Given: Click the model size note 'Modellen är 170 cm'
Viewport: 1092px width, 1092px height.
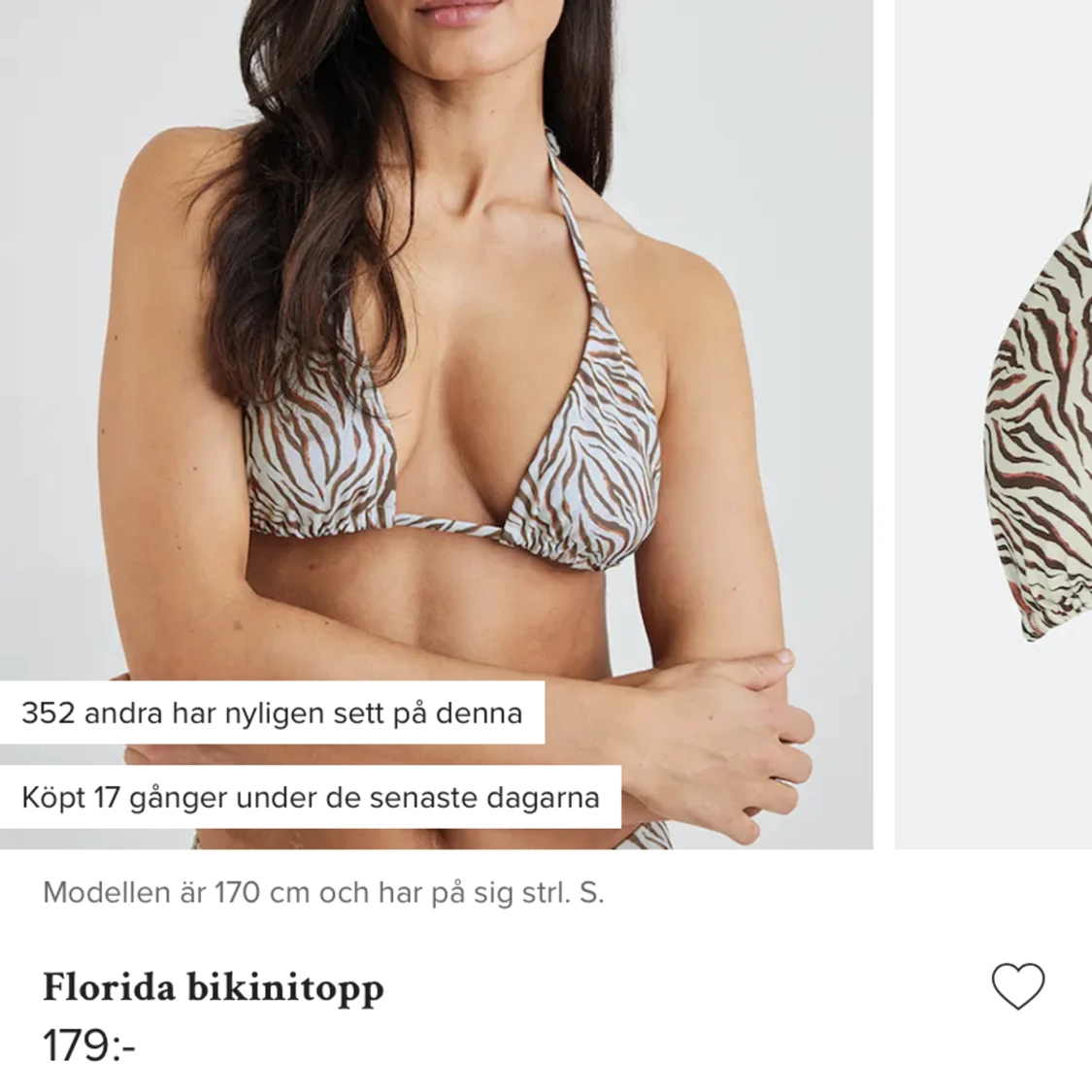Looking at the screenshot, I should coord(323,892).
